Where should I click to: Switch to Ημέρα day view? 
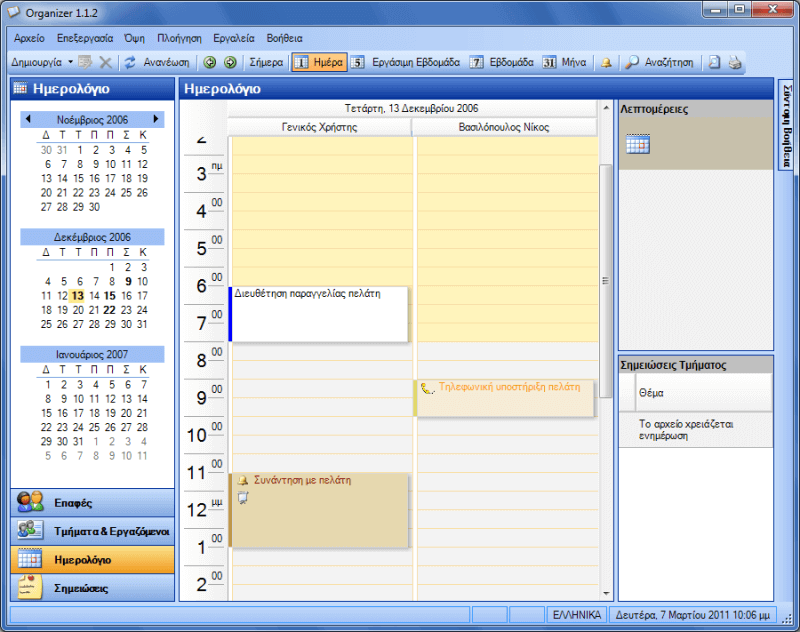pos(318,62)
